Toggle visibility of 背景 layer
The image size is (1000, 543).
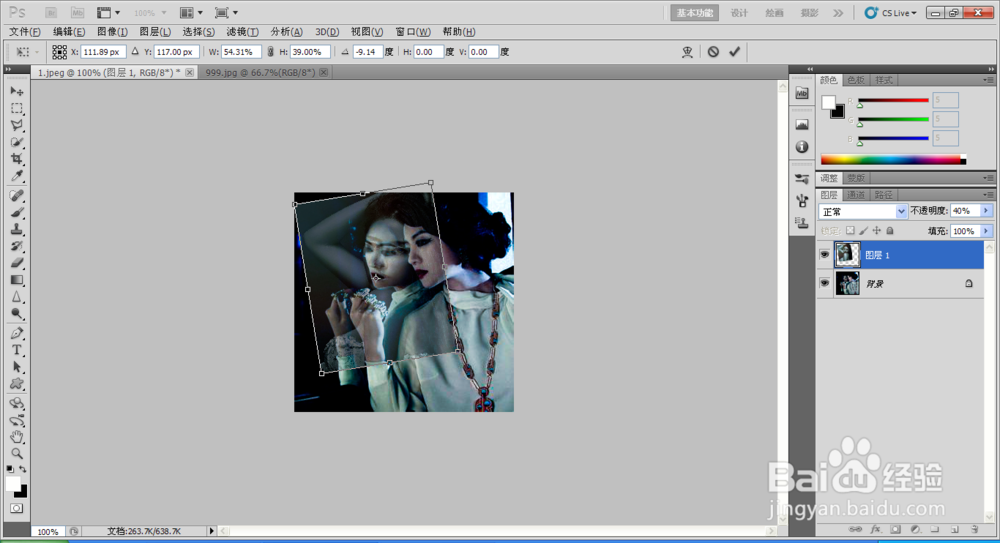(x=824, y=283)
